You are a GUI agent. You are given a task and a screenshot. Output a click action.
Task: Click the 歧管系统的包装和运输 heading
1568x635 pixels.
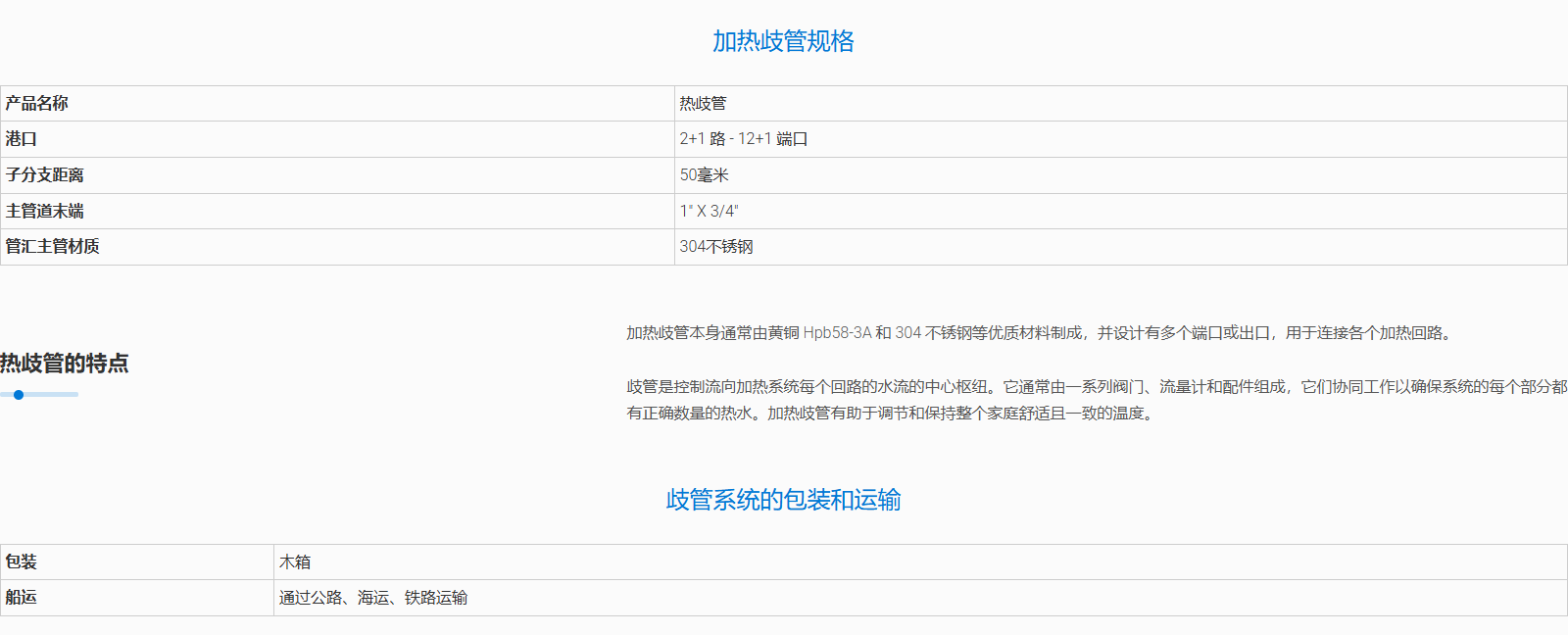point(783,500)
